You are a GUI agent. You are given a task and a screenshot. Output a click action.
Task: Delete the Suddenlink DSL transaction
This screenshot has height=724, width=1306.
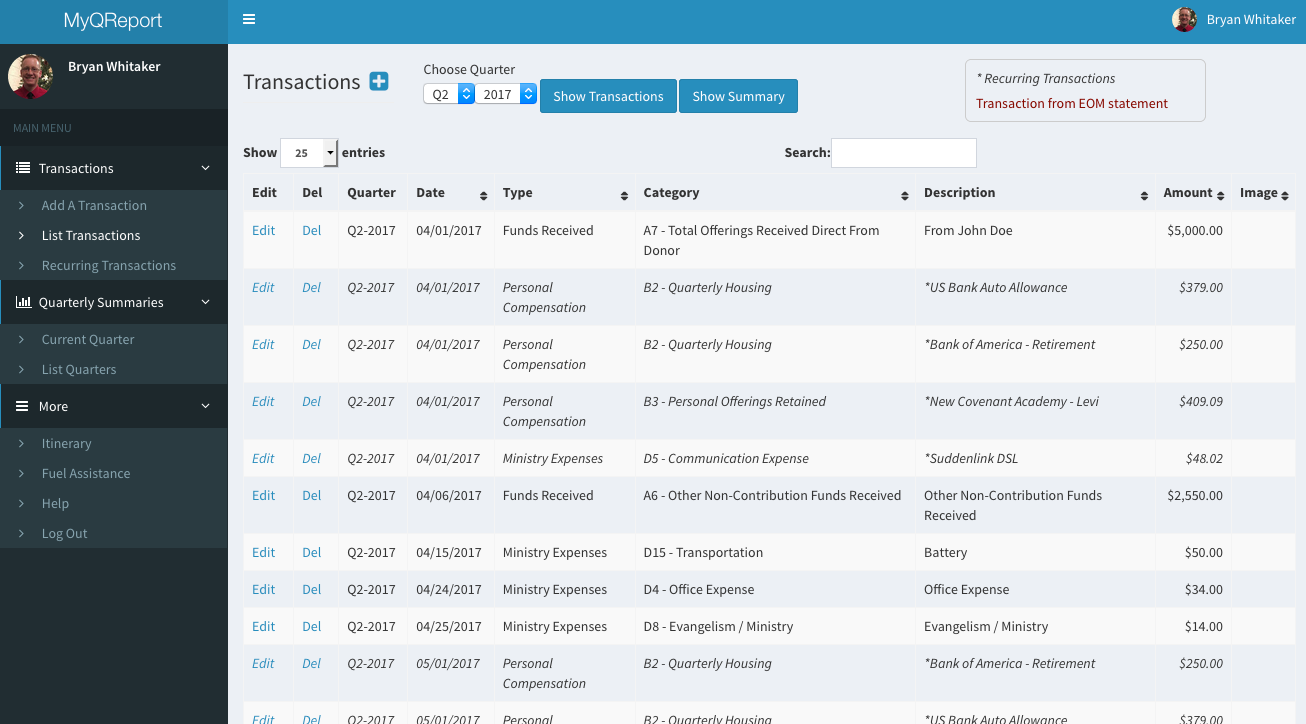312,458
